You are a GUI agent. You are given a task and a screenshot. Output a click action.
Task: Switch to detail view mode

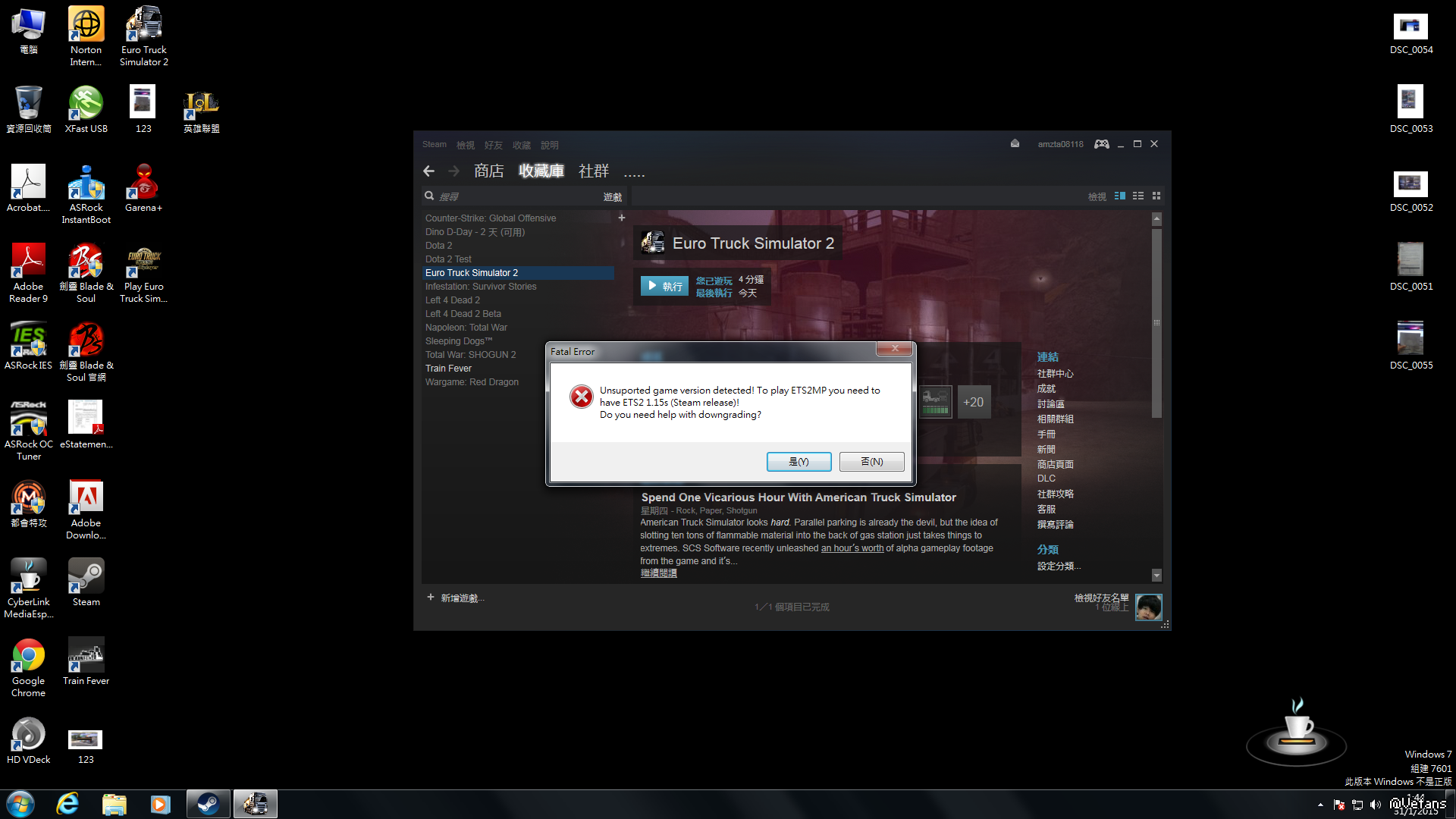click(x=1119, y=196)
